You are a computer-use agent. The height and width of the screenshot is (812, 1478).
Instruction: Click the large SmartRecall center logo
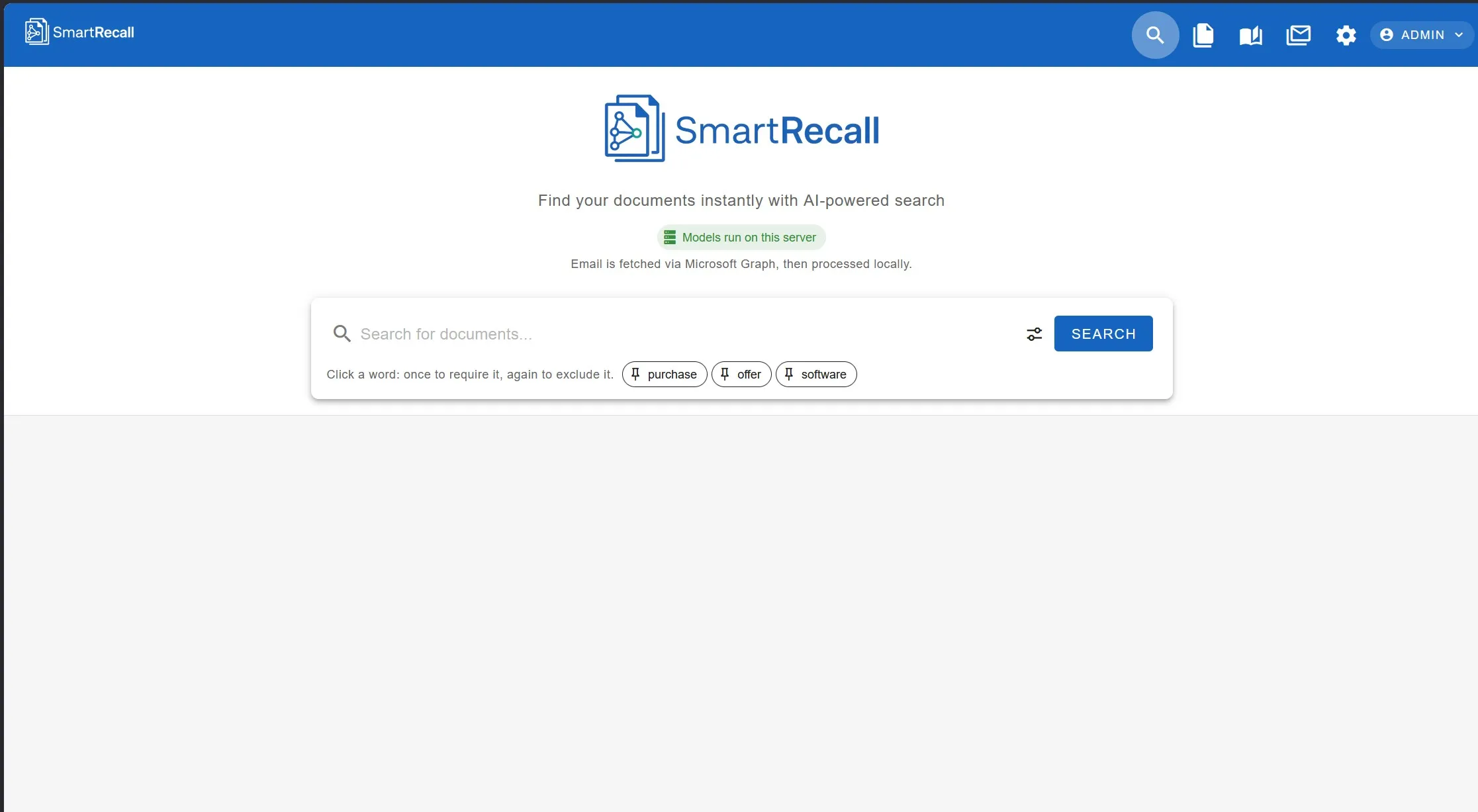pos(741,129)
